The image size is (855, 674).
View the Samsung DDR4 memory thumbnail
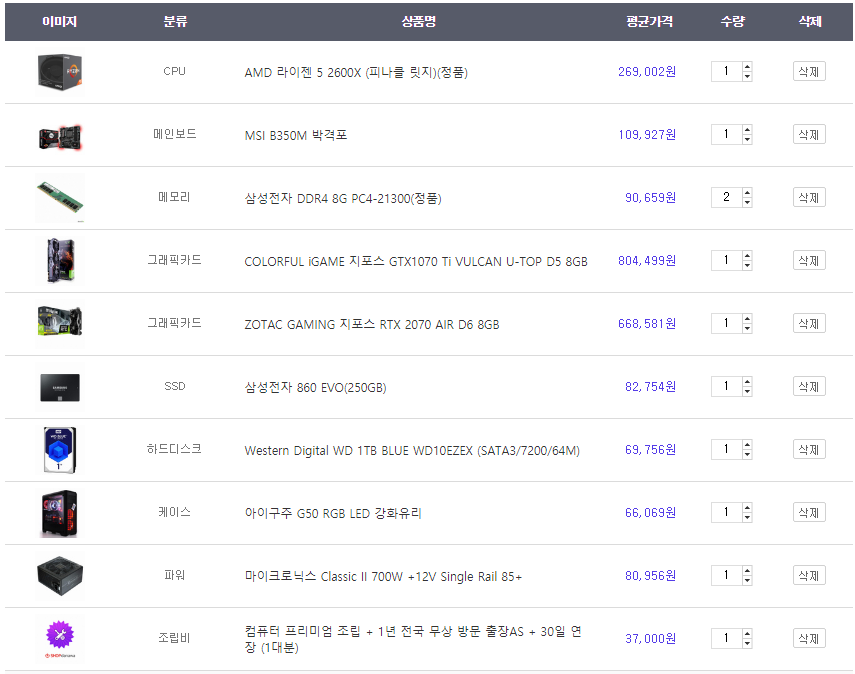[x=60, y=198]
